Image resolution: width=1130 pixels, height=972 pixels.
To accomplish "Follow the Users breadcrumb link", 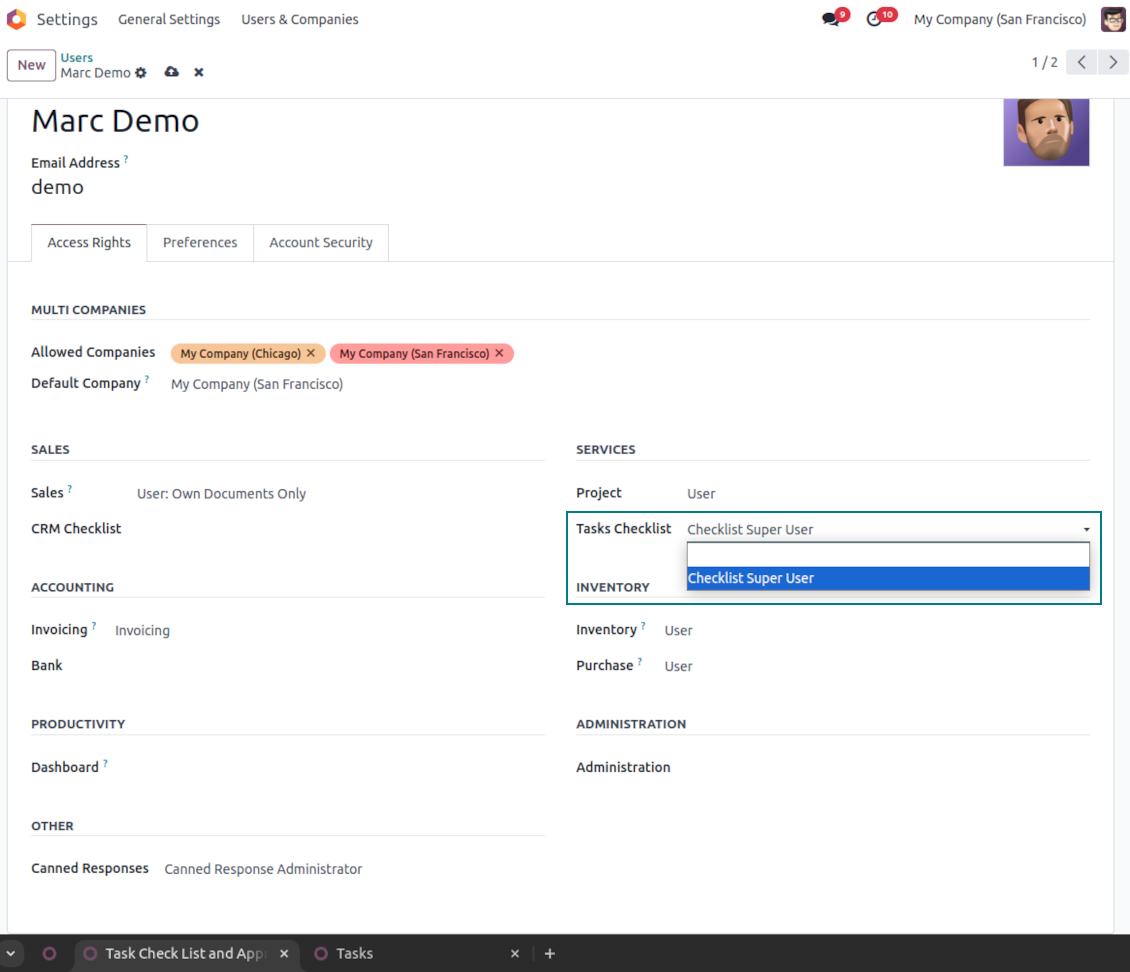I will click(x=77, y=57).
